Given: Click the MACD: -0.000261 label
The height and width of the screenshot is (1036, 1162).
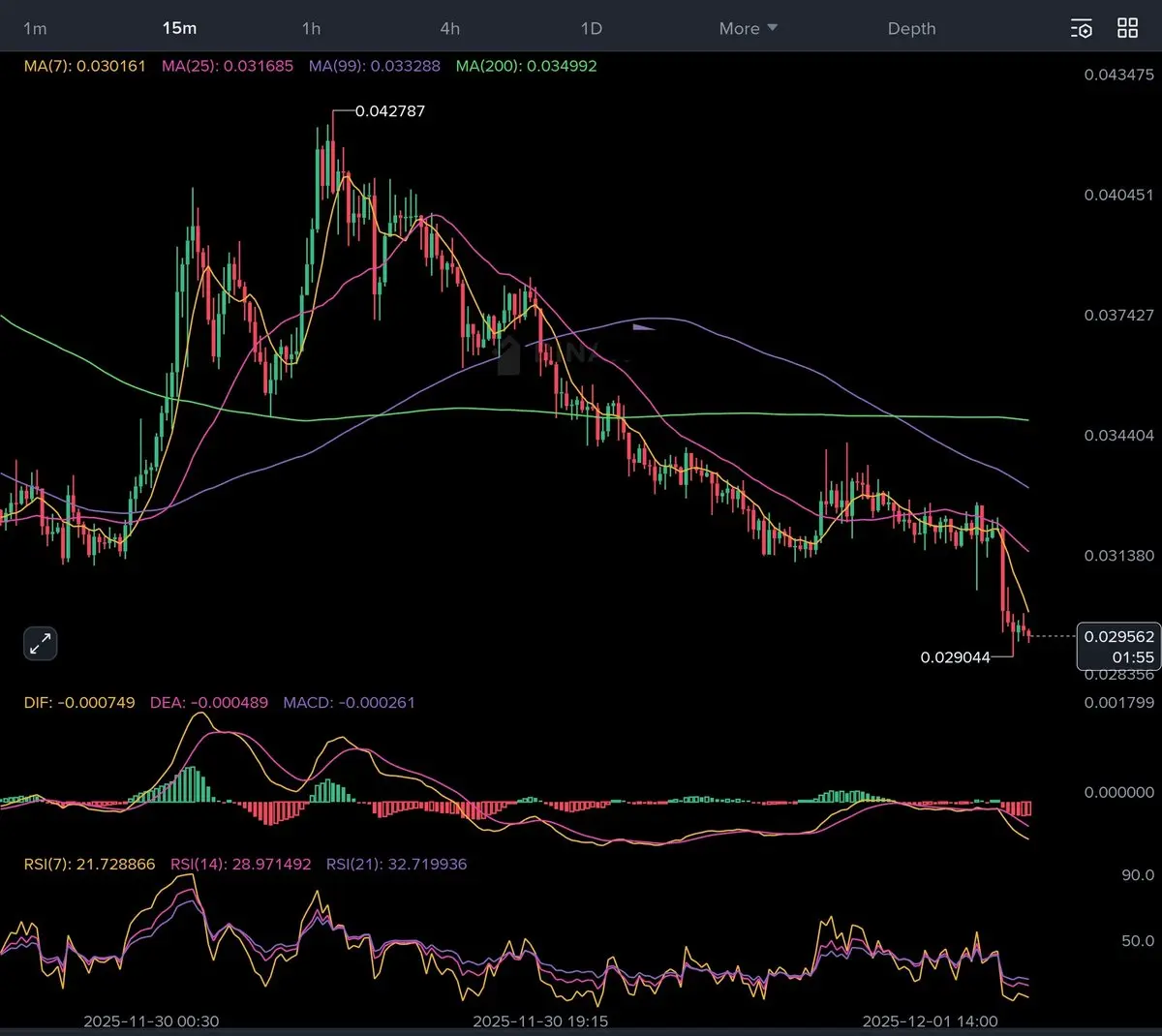Looking at the screenshot, I should (349, 702).
